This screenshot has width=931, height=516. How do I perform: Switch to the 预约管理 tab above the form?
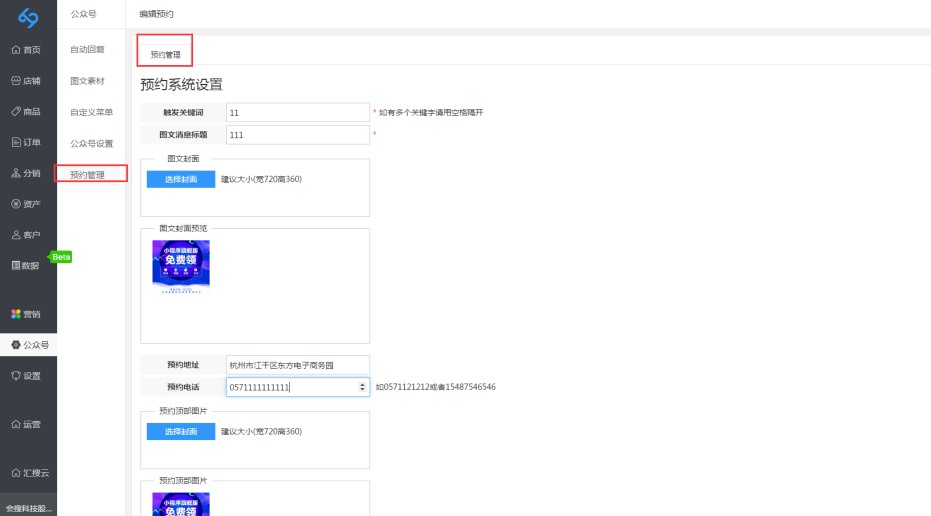click(165, 54)
